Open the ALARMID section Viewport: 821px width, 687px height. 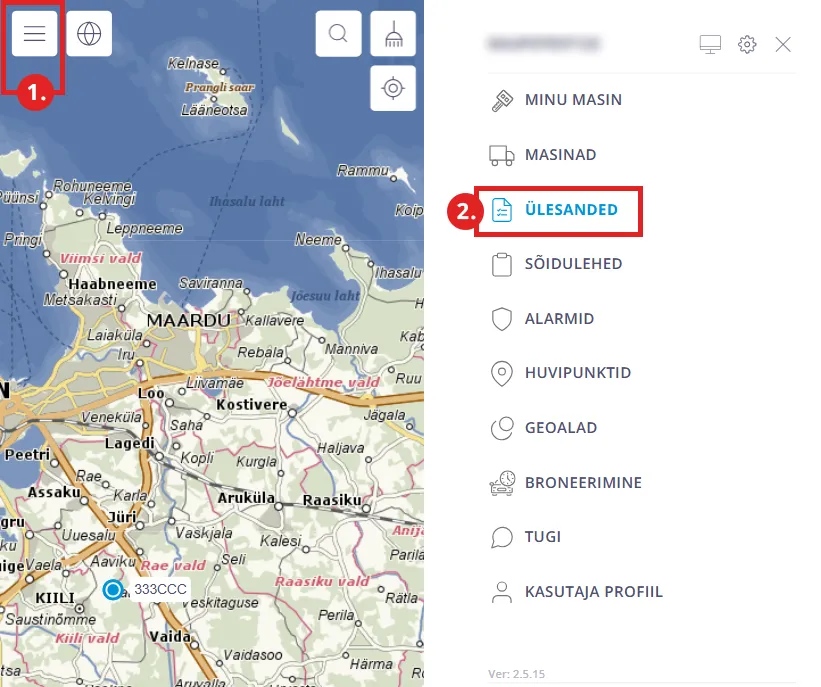[x=559, y=319]
